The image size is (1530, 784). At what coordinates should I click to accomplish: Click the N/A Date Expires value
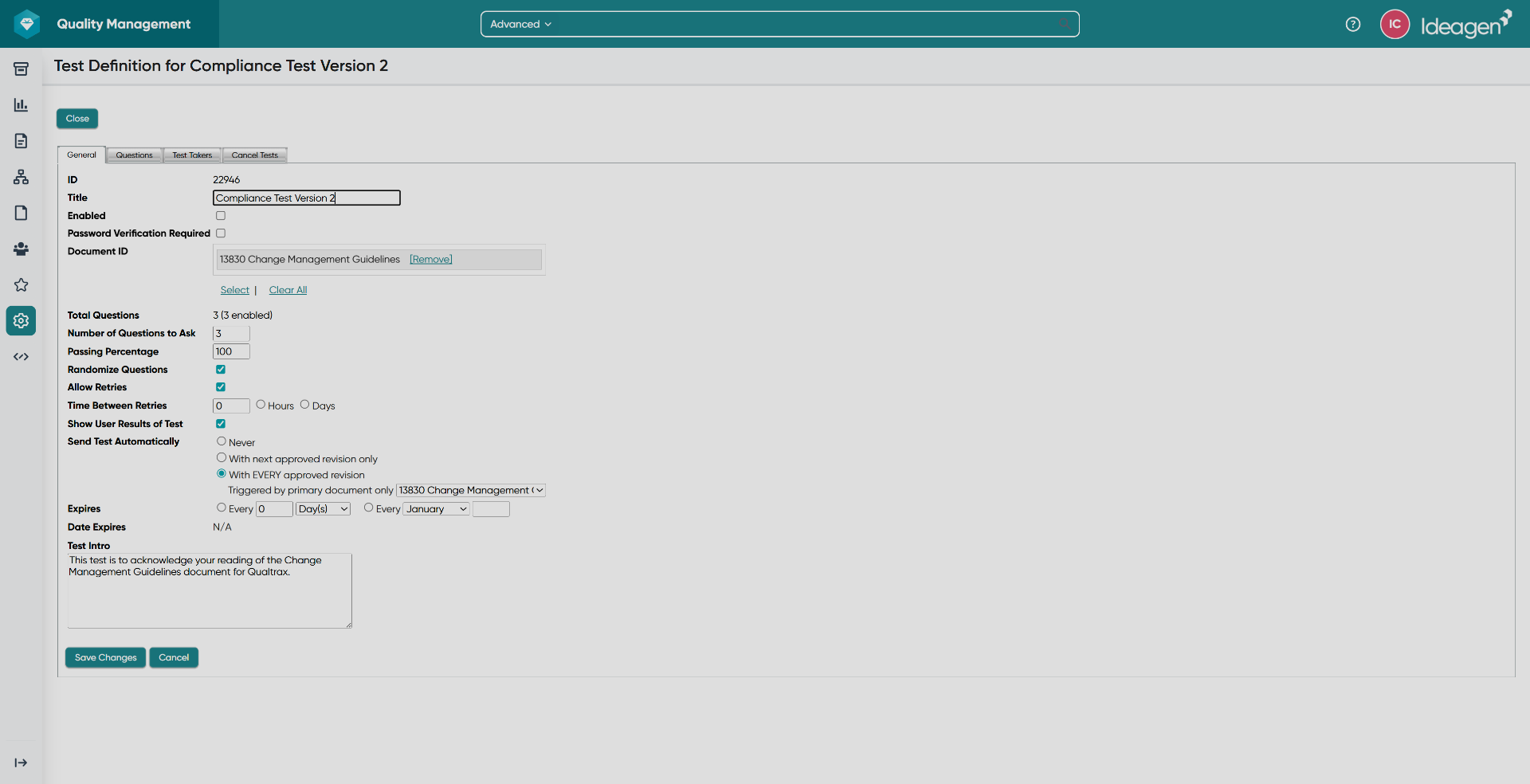(x=222, y=527)
